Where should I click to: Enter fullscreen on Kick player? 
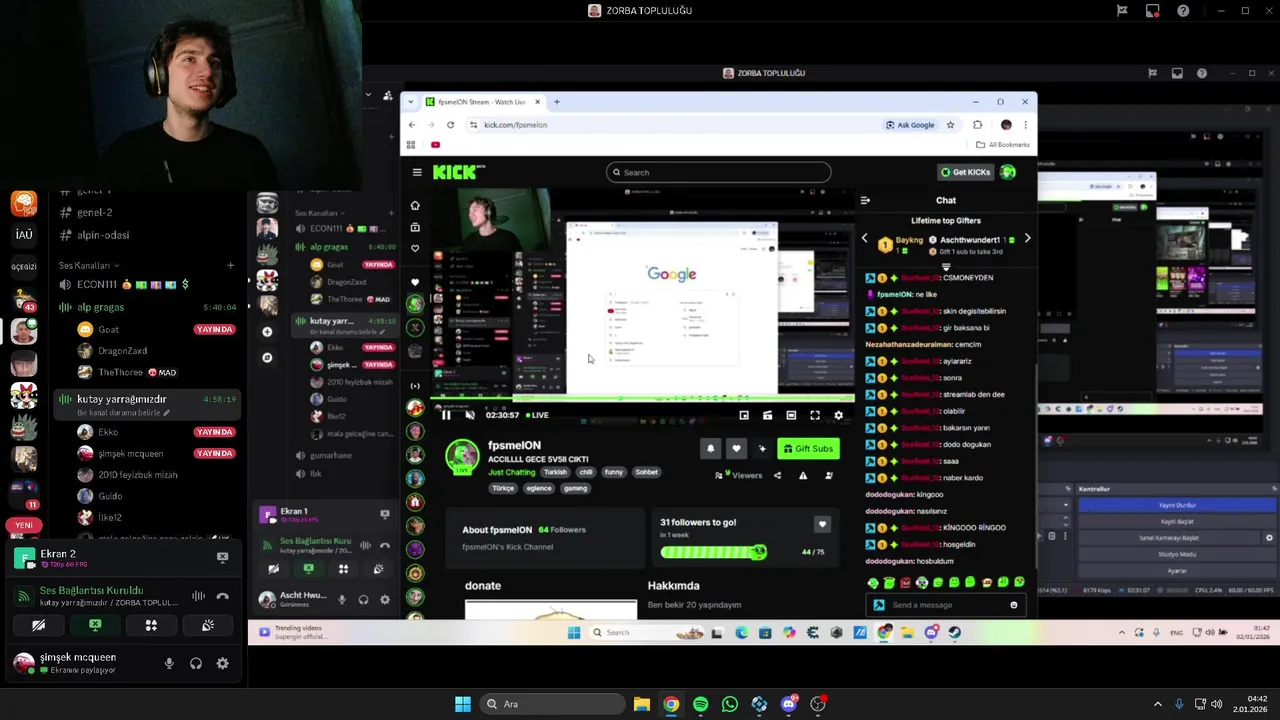815,415
